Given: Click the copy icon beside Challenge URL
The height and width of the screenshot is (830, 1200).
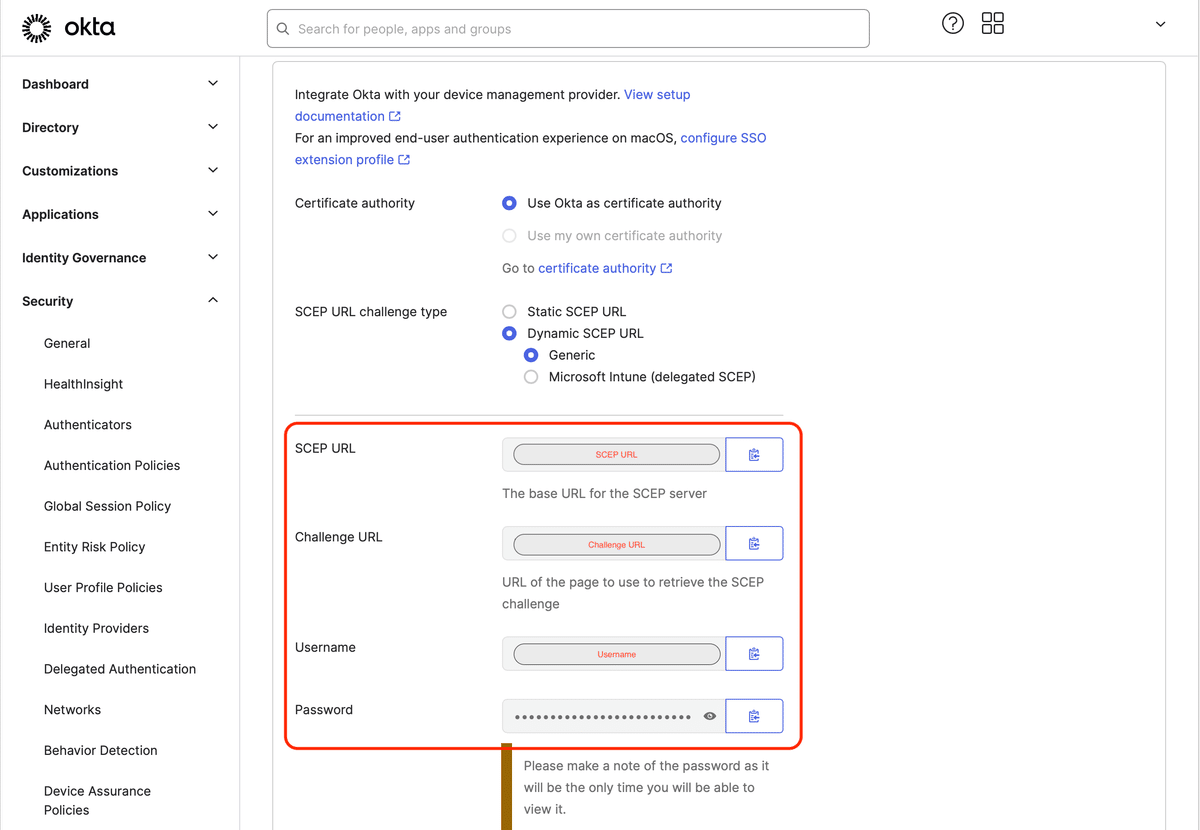Looking at the screenshot, I should (754, 543).
